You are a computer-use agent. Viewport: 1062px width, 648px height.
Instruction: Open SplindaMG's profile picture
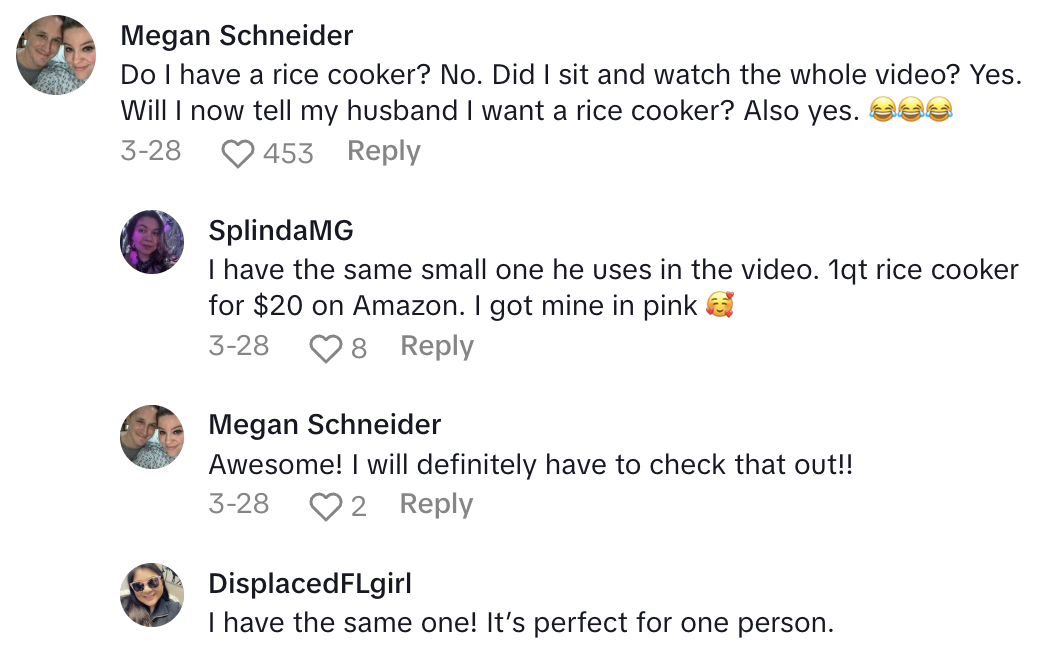[x=152, y=242]
